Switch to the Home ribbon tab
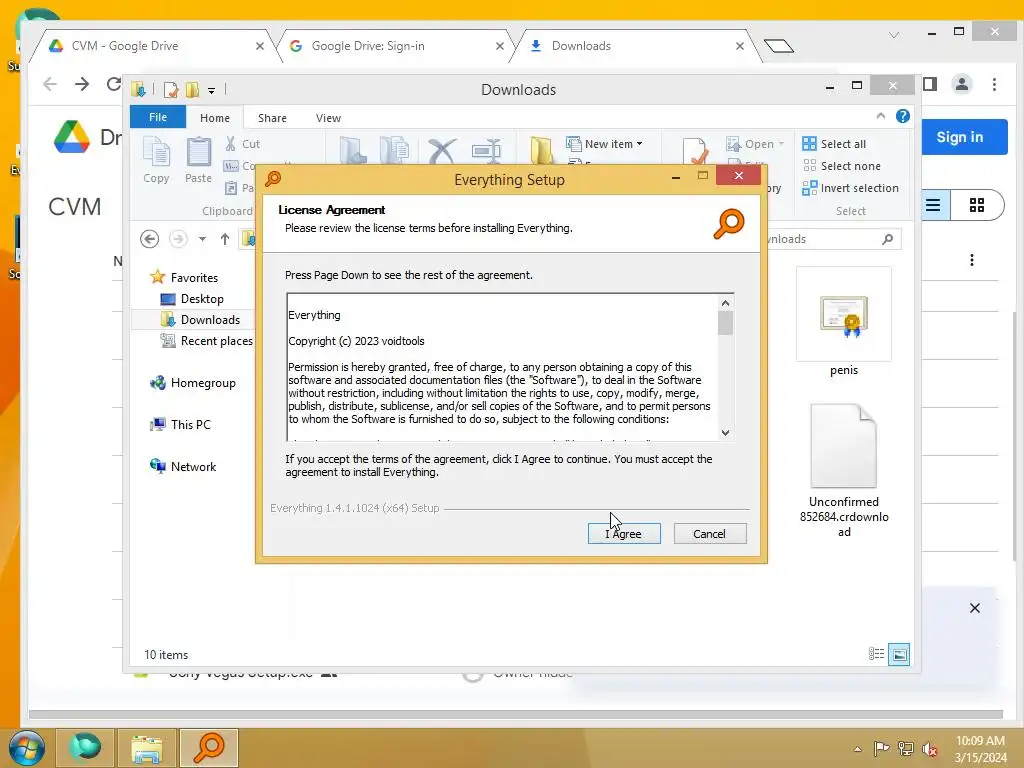Viewport: 1024px width, 768px height. click(x=215, y=118)
